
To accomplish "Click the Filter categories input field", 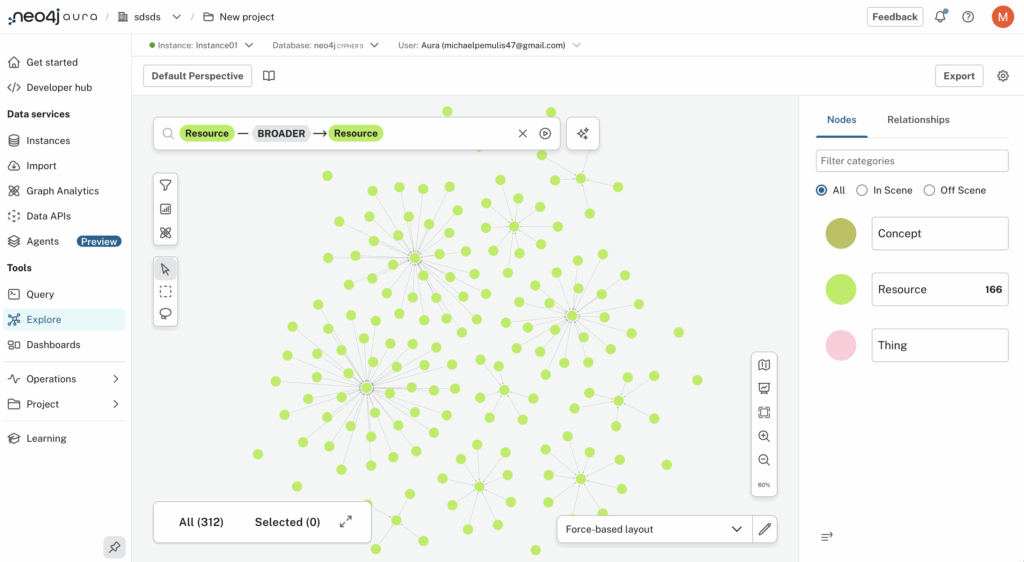I will (x=912, y=161).
